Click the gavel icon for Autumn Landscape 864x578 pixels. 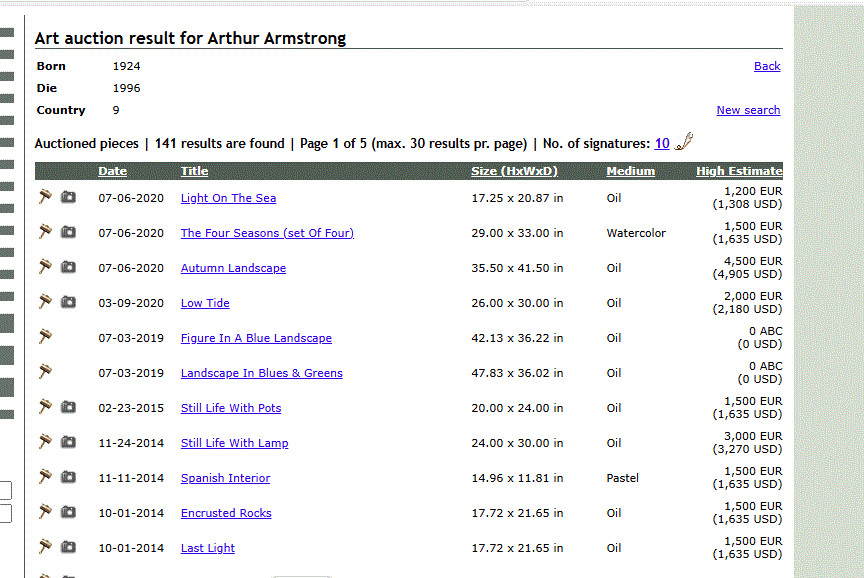[x=45, y=267]
